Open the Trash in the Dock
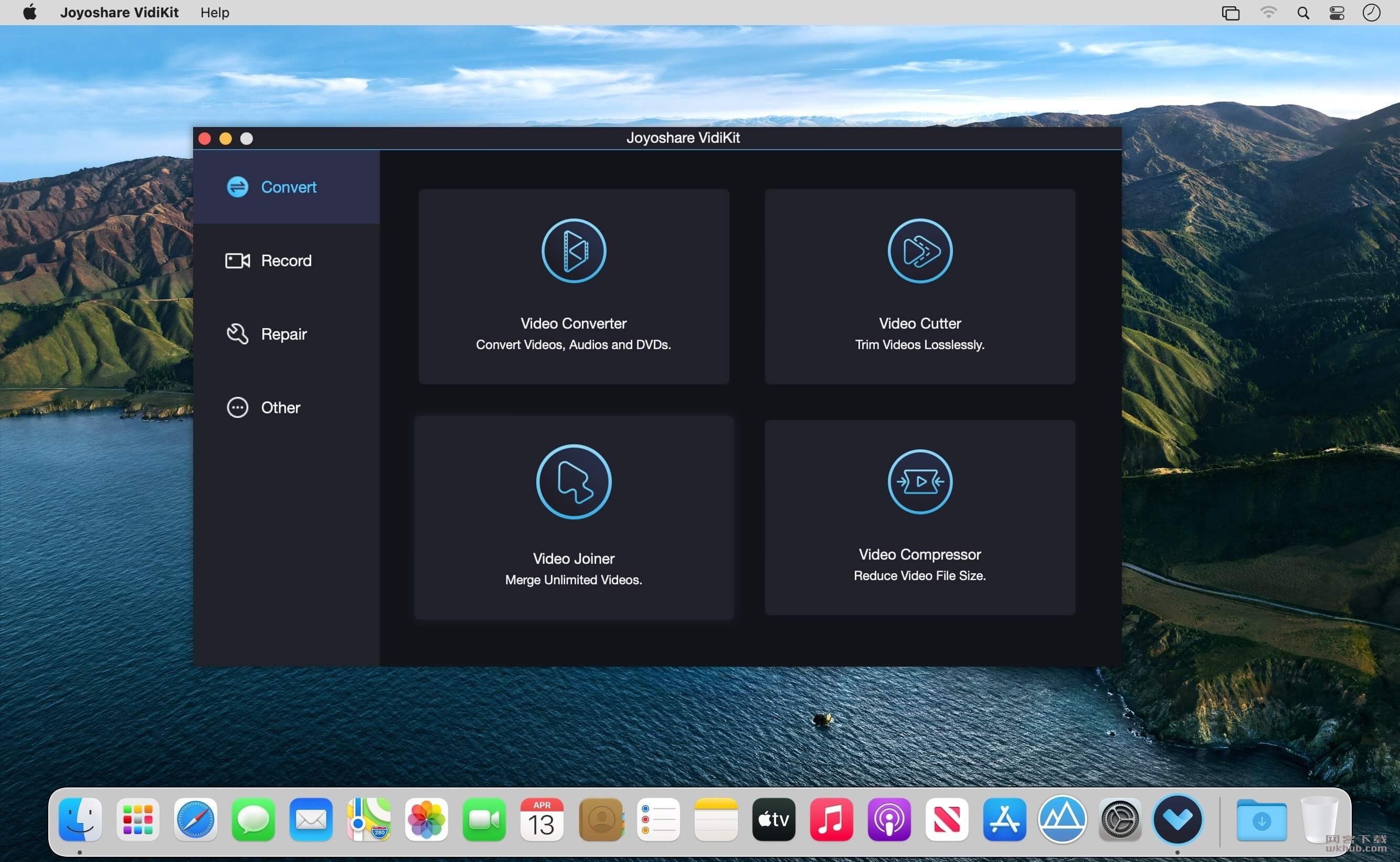Image resolution: width=1400 pixels, height=862 pixels. 1319,820
